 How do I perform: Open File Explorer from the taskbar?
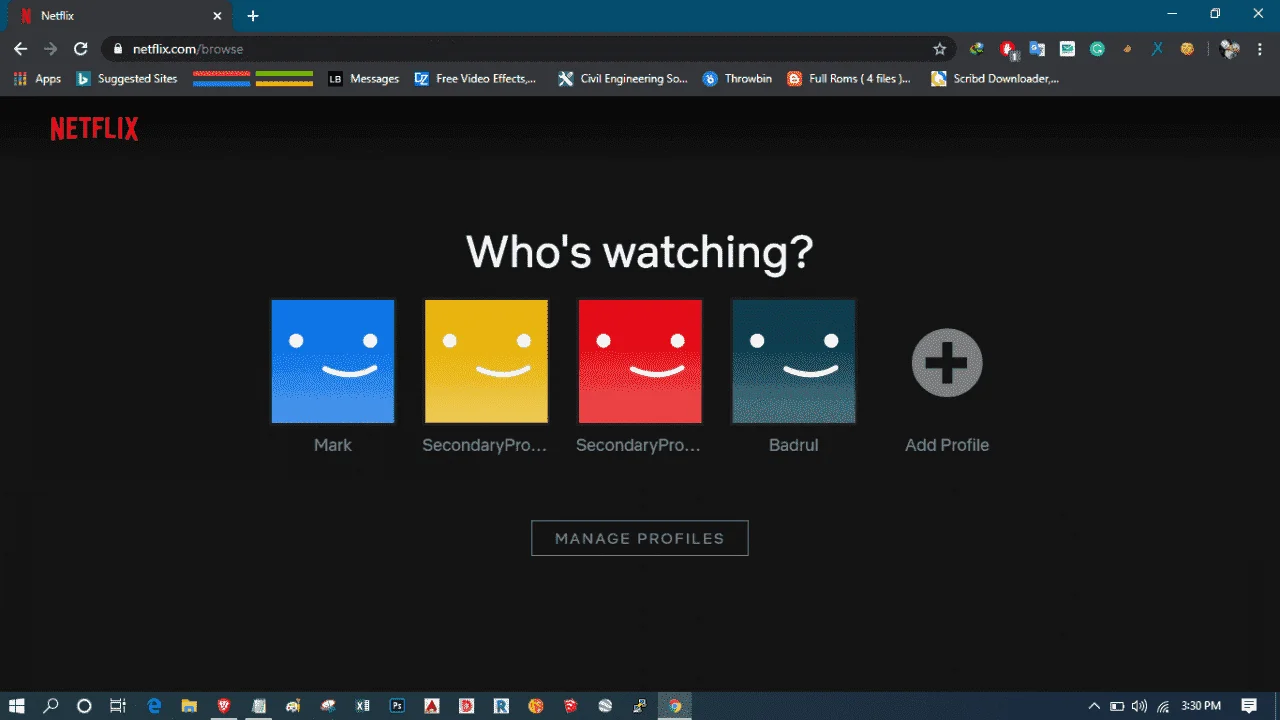coord(189,706)
